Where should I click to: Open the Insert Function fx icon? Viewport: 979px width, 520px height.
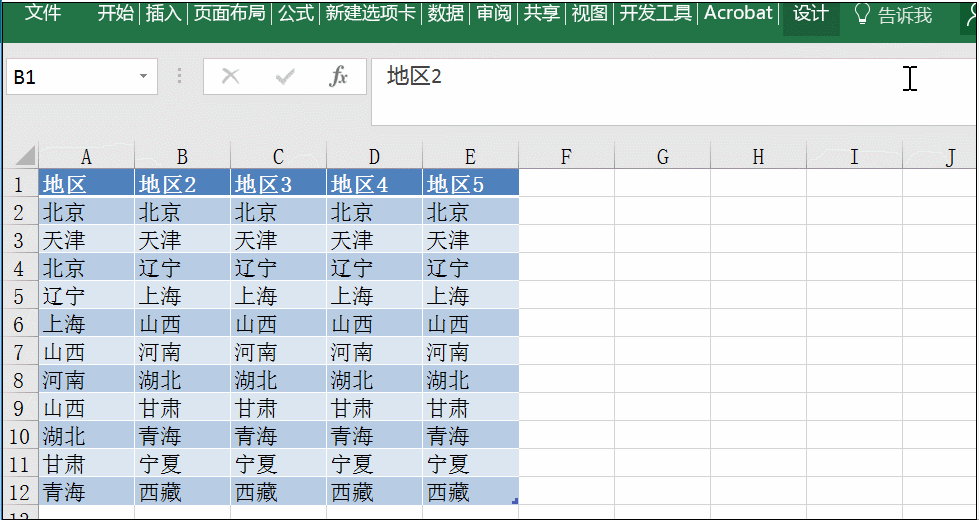[x=338, y=77]
